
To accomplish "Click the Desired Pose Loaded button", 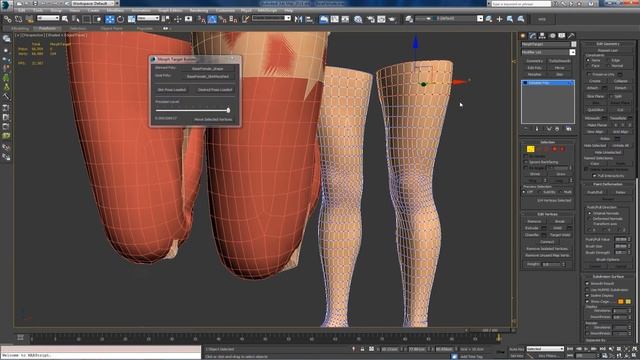I will click(x=215, y=90).
